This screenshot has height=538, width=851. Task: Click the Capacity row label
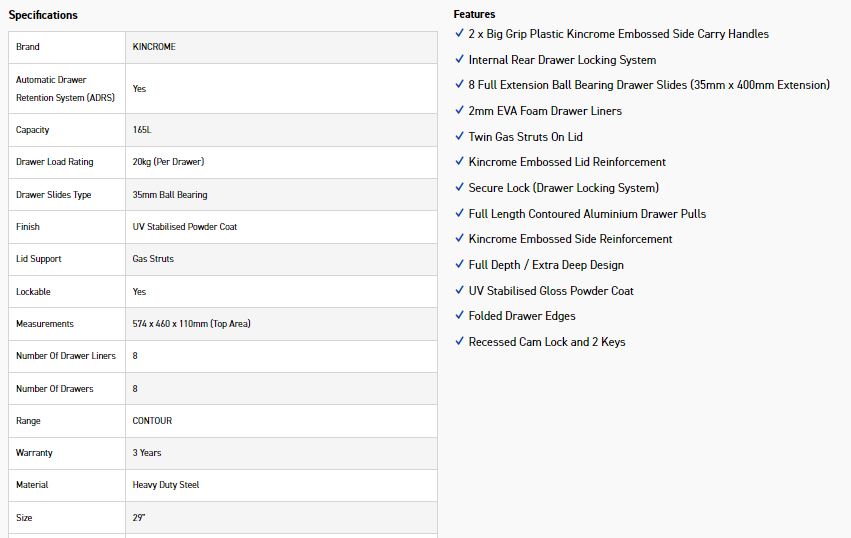coord(33,130)
